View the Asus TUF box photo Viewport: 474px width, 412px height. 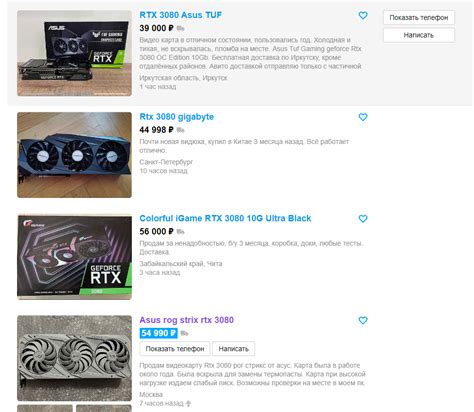[74, 53]
